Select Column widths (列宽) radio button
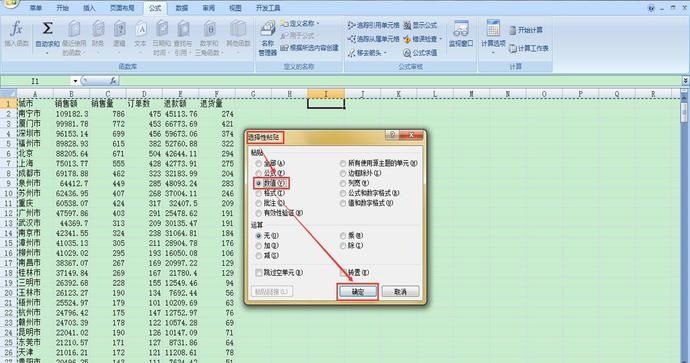 click(343, 183)
